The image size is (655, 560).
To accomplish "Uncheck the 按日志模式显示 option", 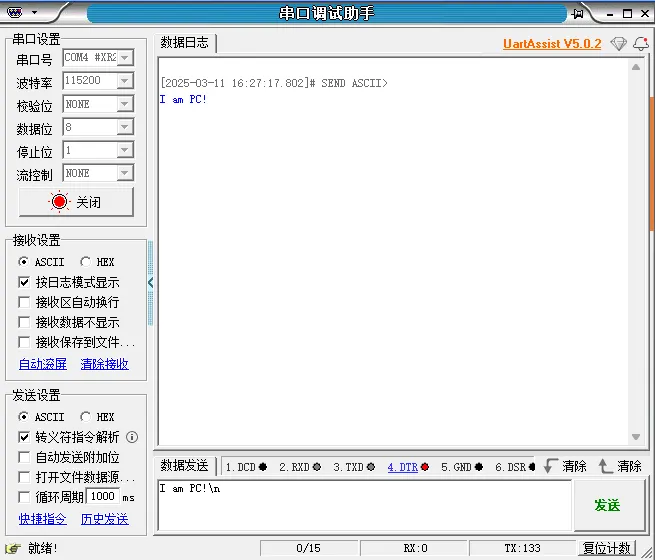I will click(25, 282).
